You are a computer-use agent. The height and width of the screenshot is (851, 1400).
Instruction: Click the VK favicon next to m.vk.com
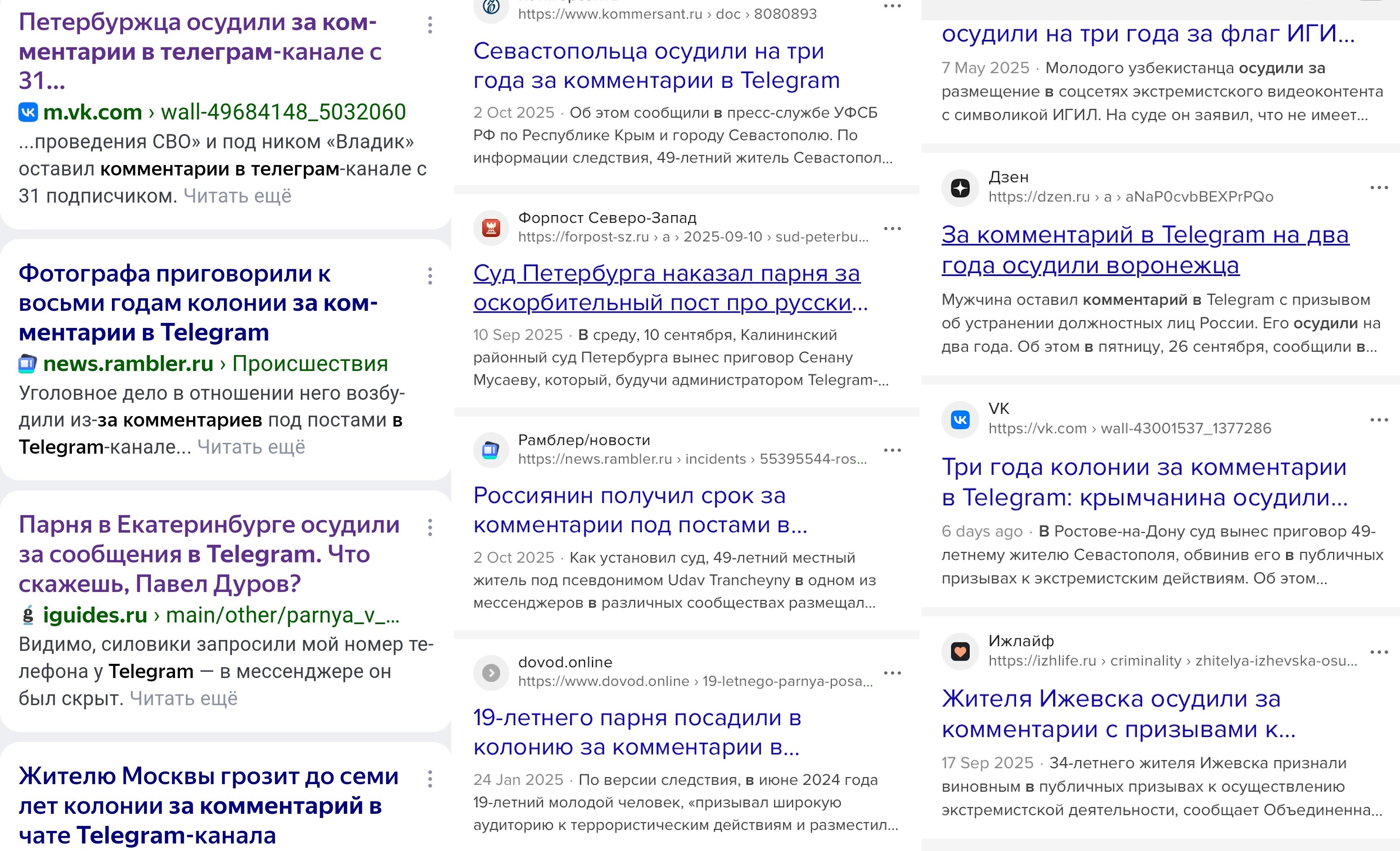click(x=28, y=112)
